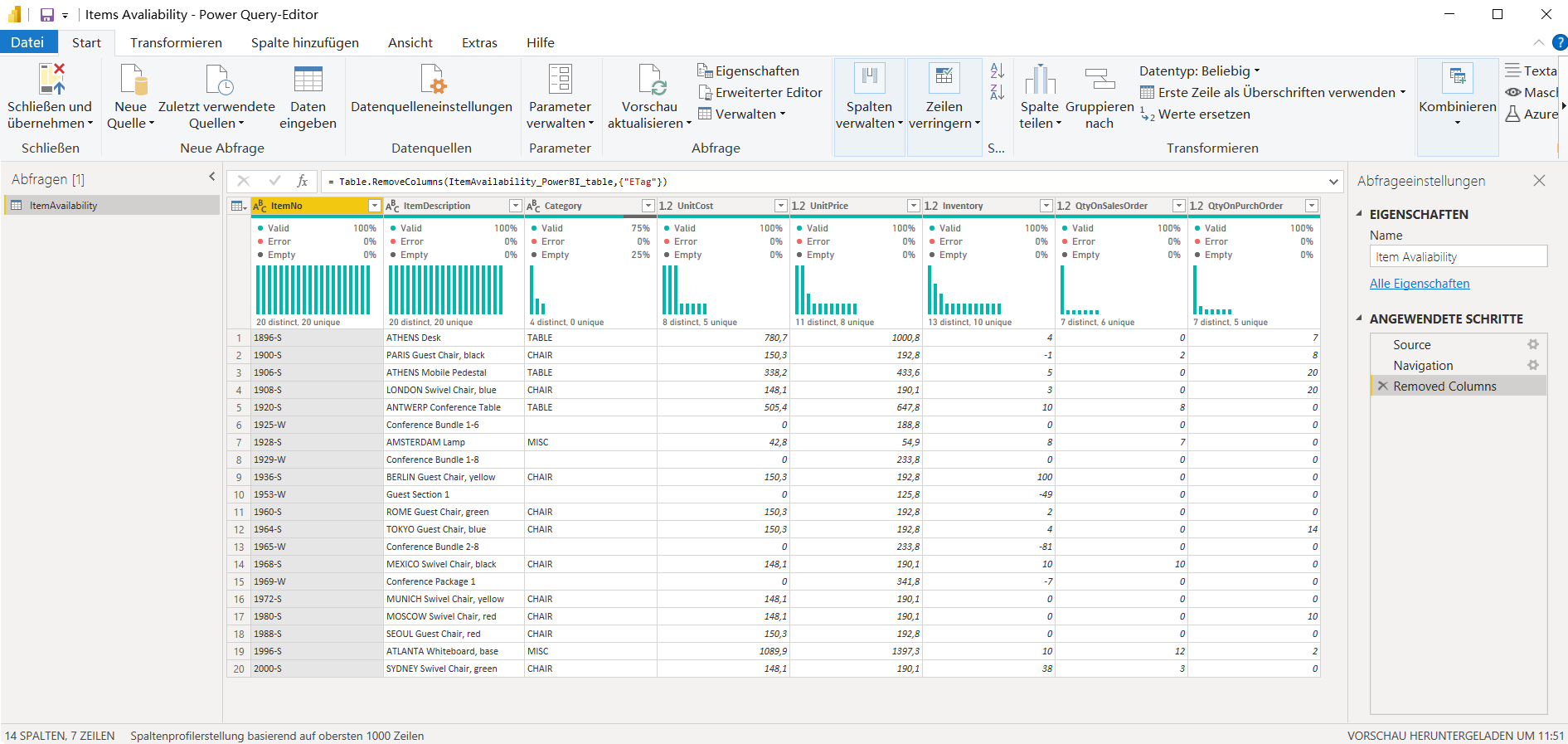
Task: Click the Schließen und übernehmen icon
Action: (51, 80)
